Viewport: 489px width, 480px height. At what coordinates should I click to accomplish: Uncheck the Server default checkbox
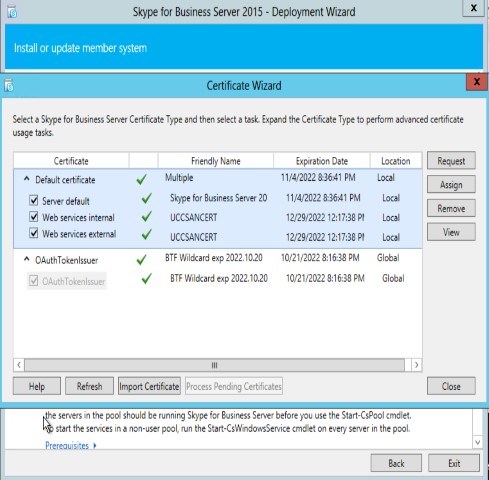point(34,200)
